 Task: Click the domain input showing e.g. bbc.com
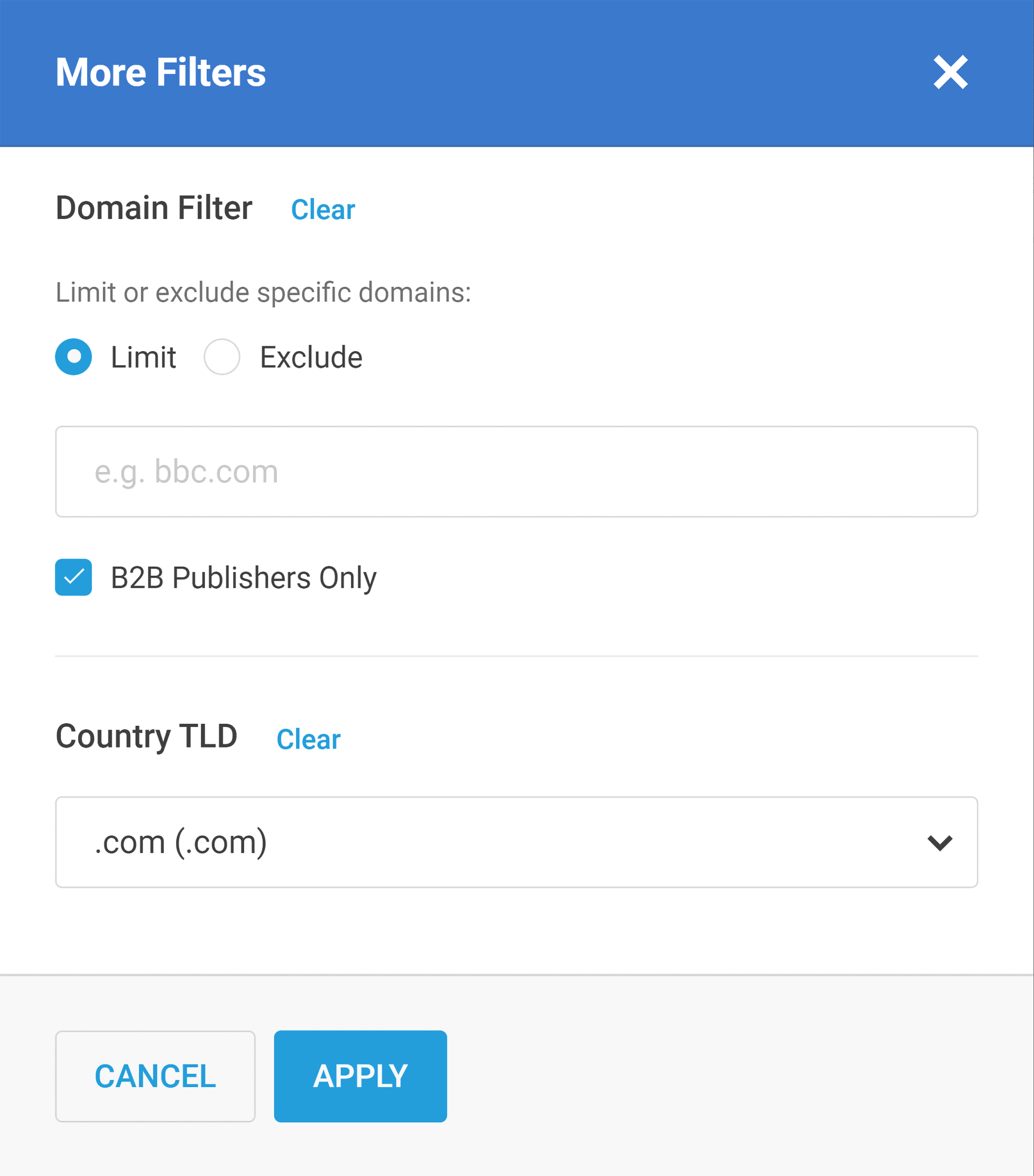pyautogui.click(x=516, y=472)
